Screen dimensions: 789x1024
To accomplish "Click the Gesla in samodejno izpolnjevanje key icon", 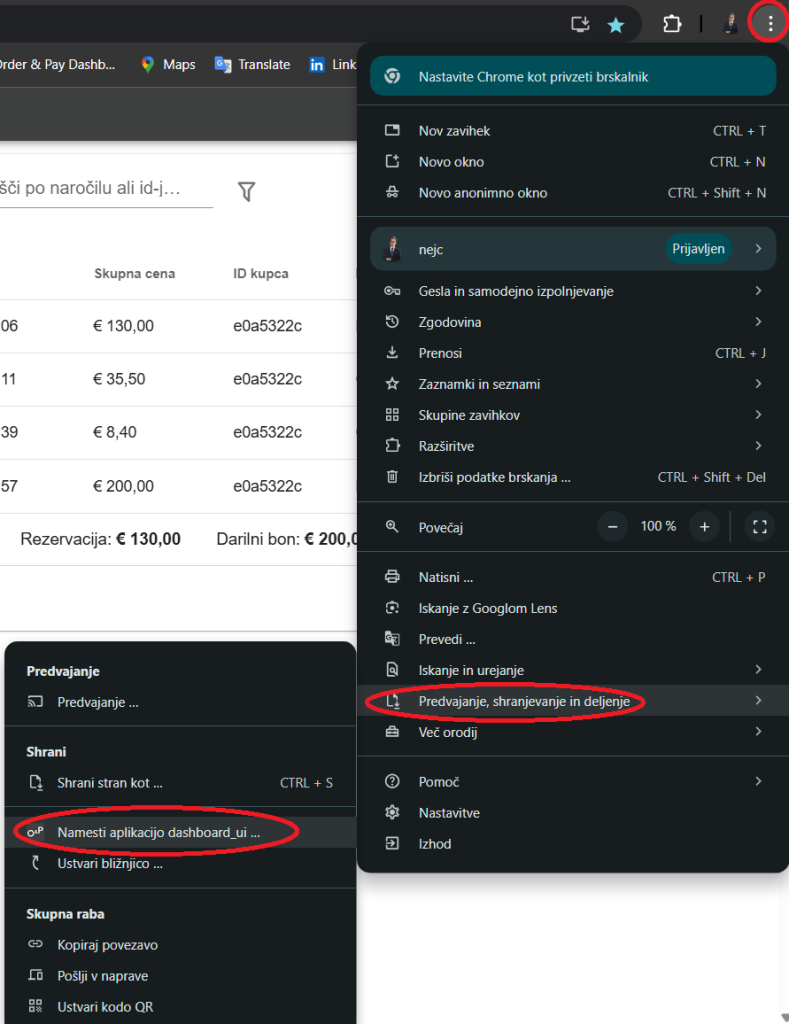I will coord(392,291).
